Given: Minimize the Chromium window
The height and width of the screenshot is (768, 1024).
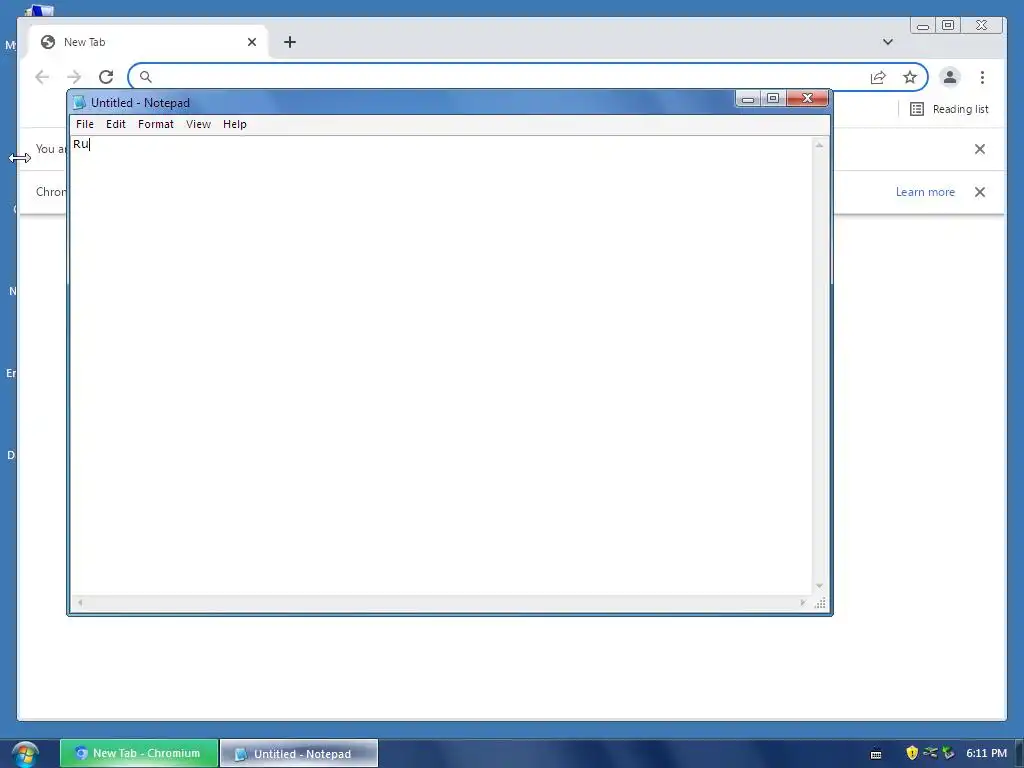Looking at the screenshot, I should pos(923,25).
